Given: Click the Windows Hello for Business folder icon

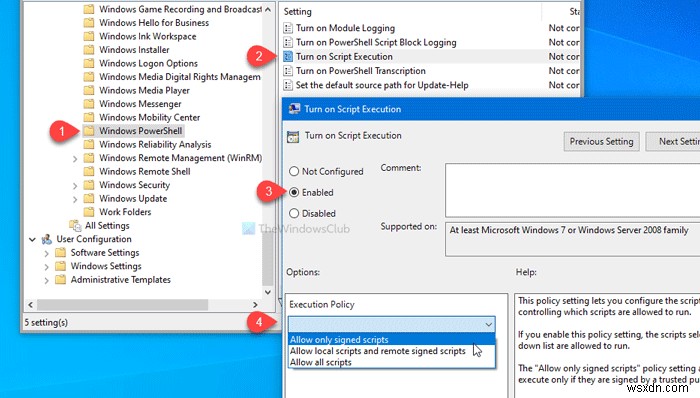Looking at the screenshot, I should pyautogui.click(x=89, y=23).
